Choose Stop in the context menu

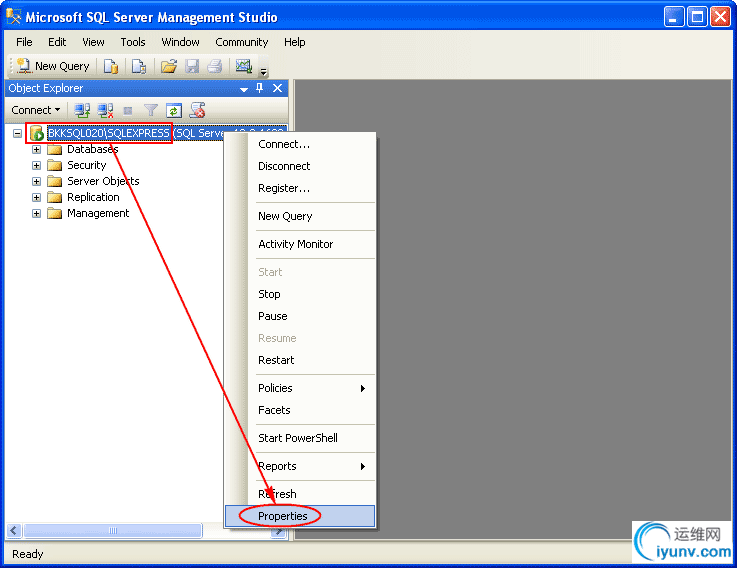300,294
